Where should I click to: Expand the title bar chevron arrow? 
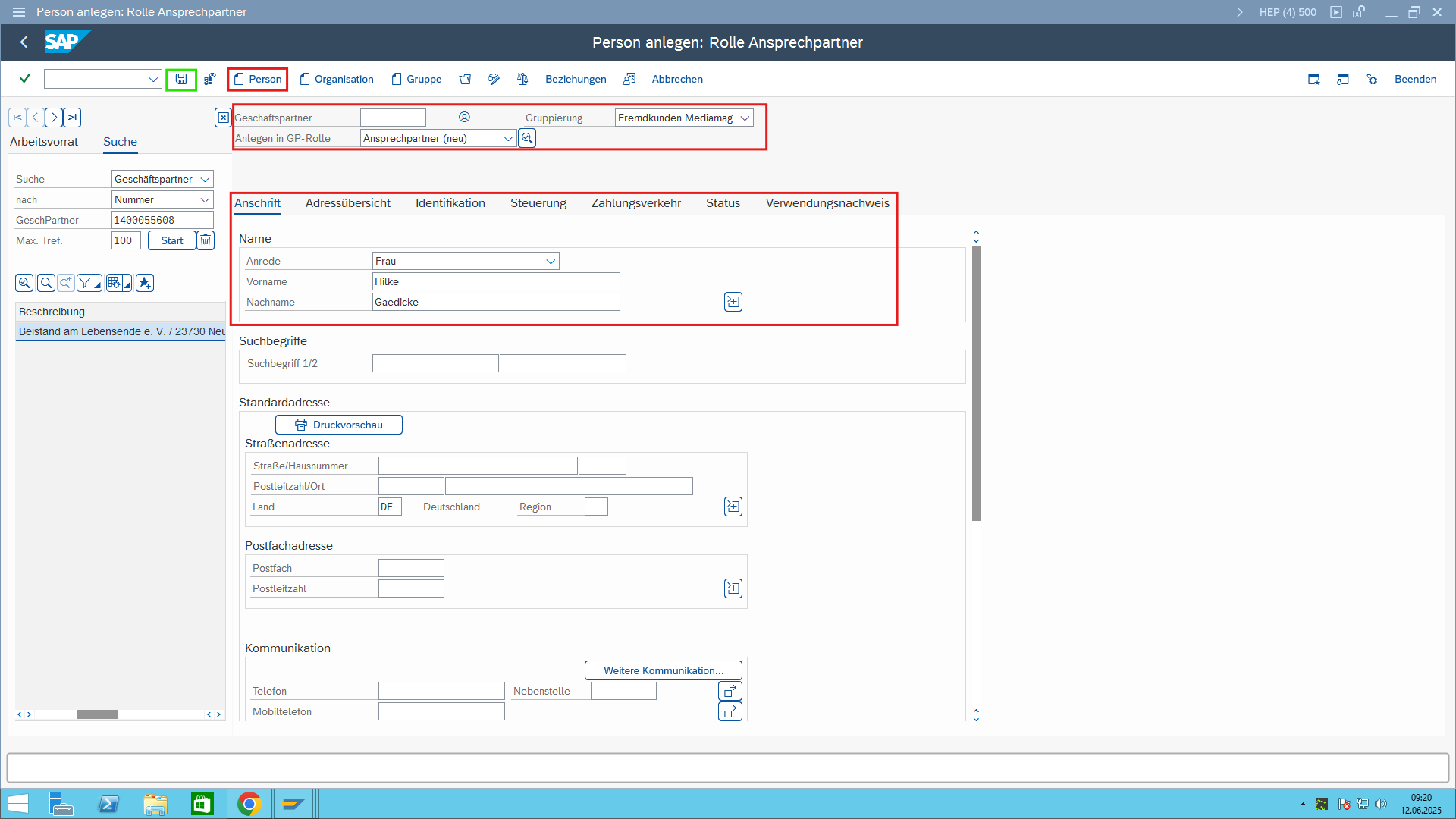pyautogui.click(x=1240, y=12)
